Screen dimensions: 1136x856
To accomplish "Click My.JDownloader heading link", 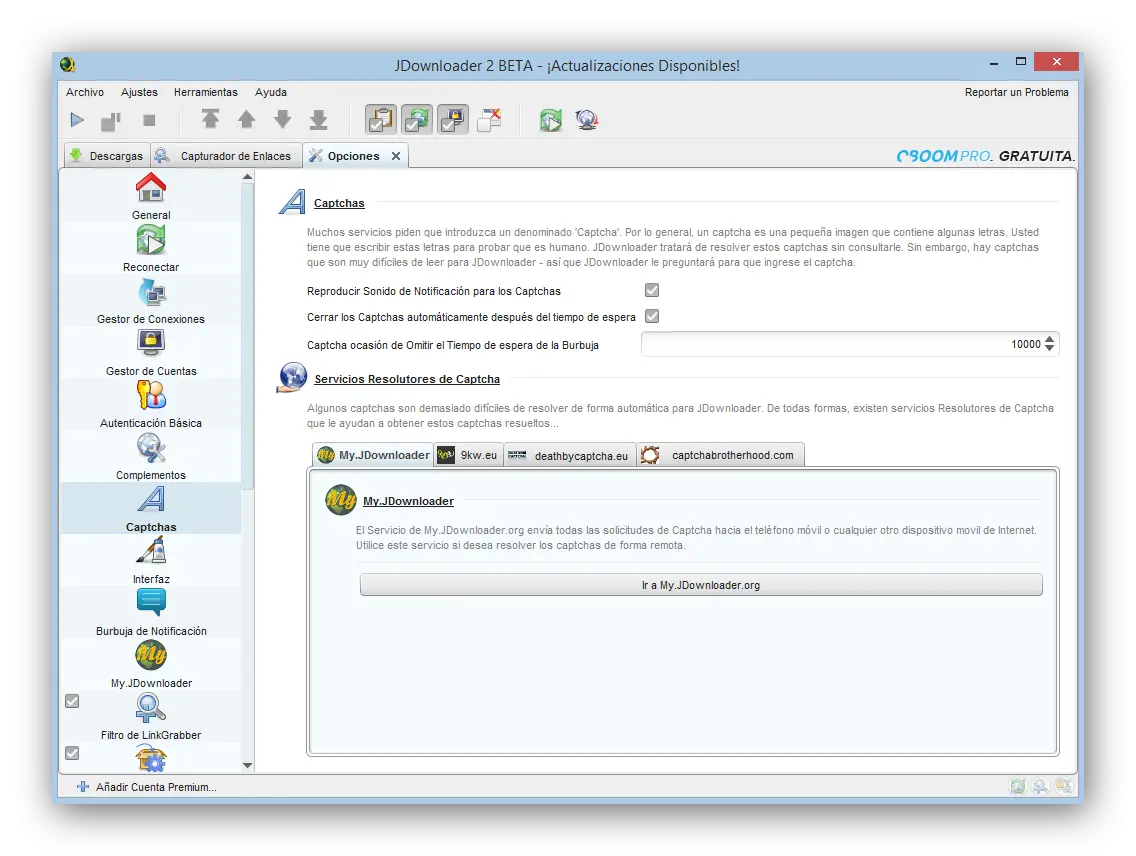I will [408, 501].
